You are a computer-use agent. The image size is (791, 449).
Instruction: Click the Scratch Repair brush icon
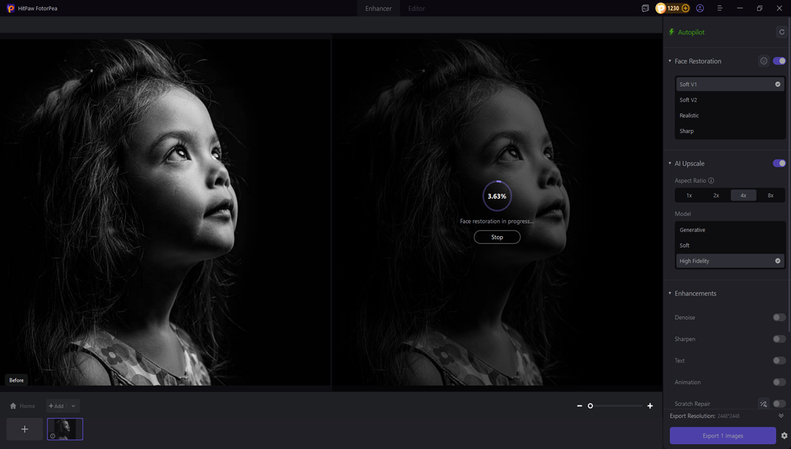763,404
